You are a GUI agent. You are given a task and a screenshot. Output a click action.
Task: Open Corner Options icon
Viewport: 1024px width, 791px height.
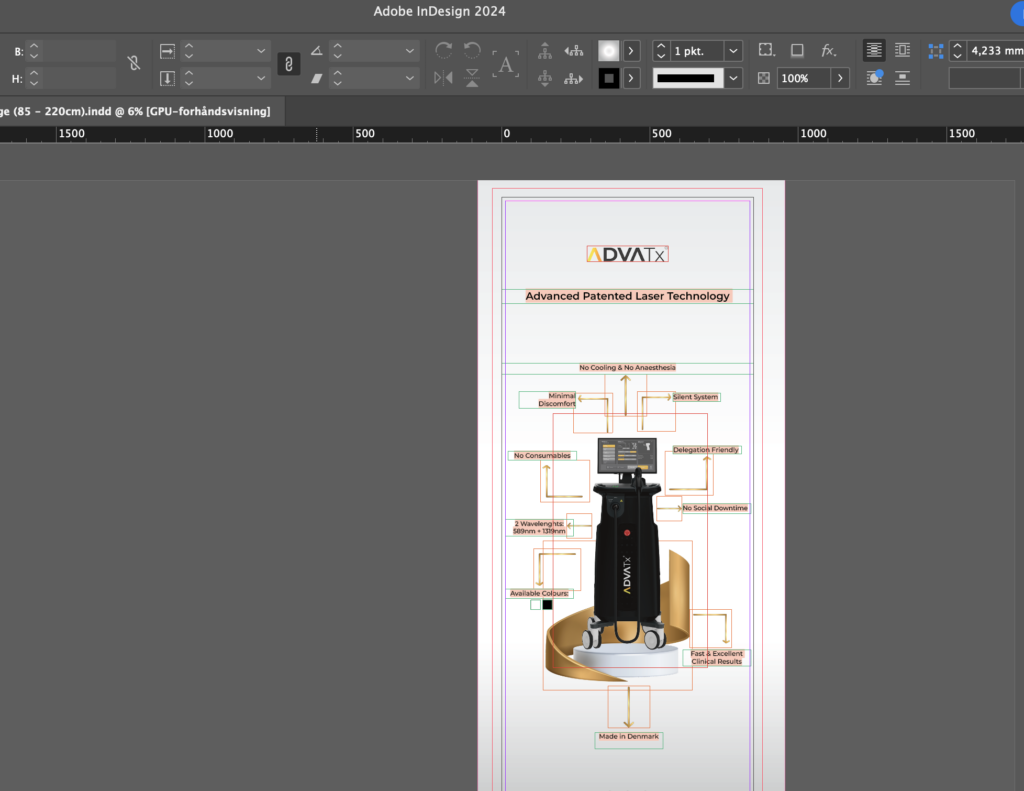(x=767, y=50)
